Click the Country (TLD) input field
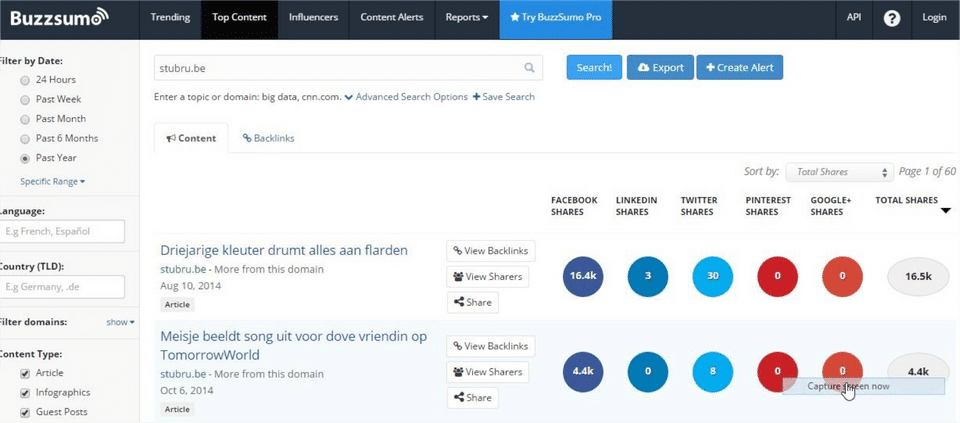 [x=61, y=286]
